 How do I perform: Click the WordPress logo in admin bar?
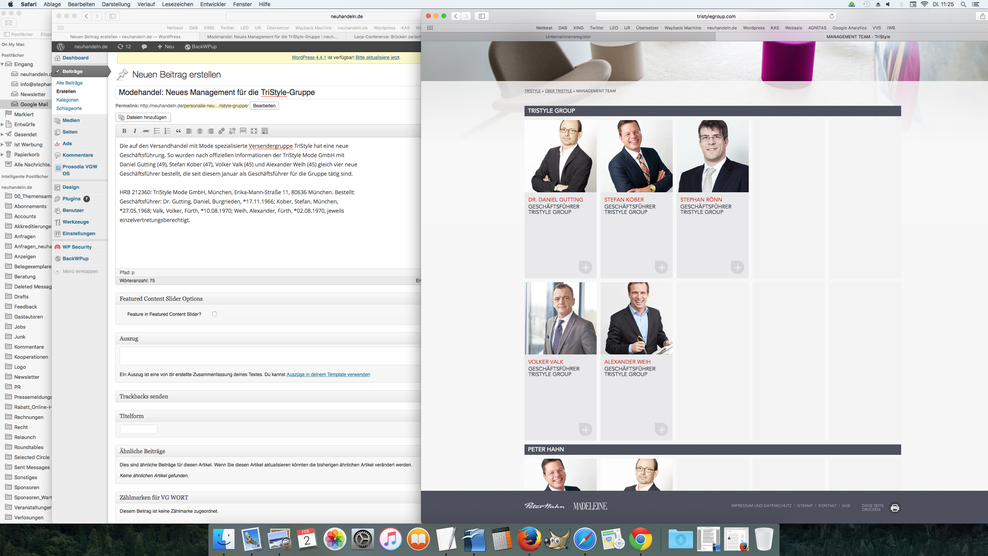click(60, 47)
